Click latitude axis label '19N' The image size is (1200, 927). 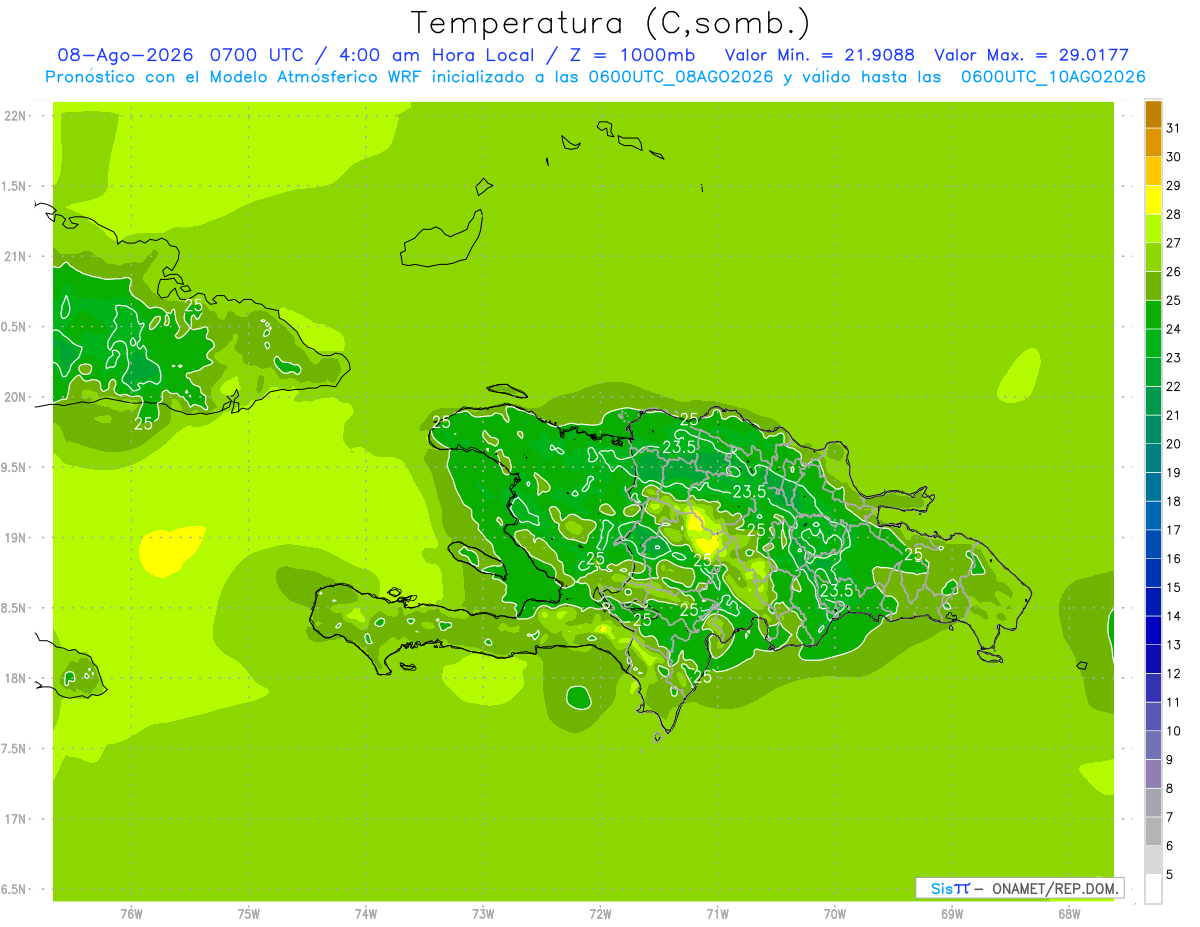click(15, 538)
